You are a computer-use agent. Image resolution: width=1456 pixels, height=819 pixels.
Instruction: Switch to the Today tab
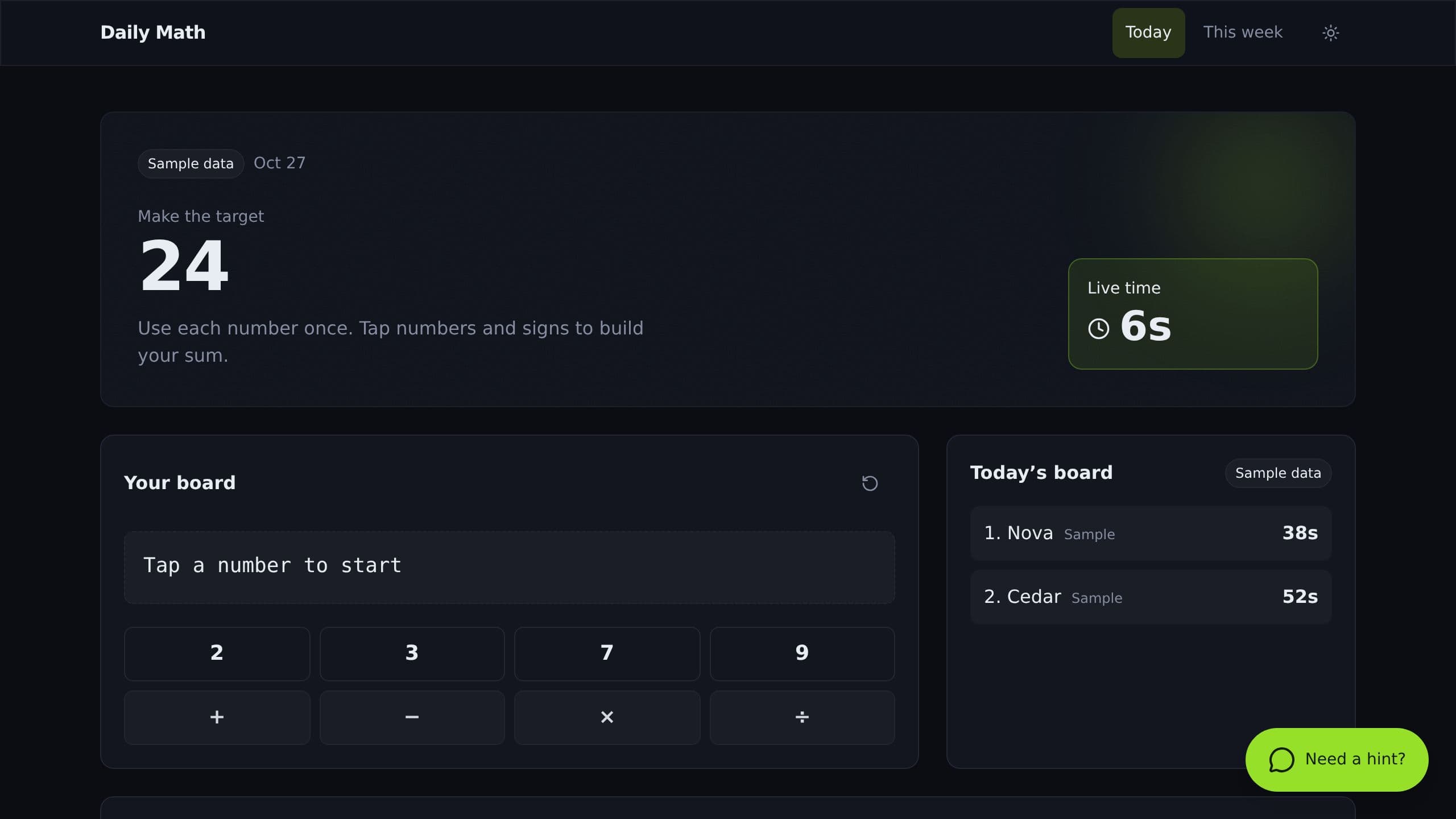1148,32
